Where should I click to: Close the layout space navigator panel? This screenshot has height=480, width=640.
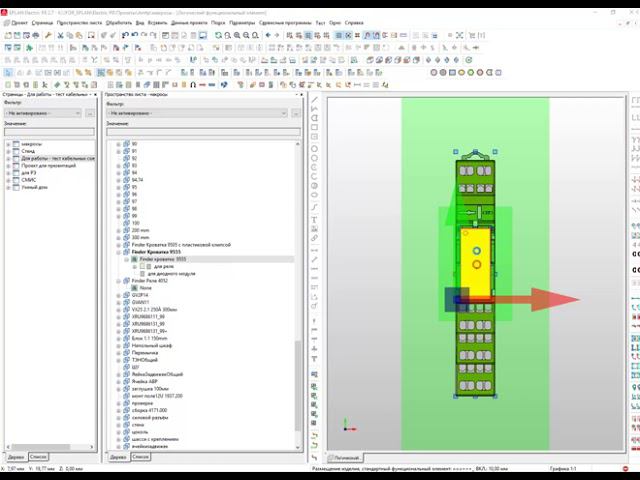pyautogui.click(x=302, y=94)
